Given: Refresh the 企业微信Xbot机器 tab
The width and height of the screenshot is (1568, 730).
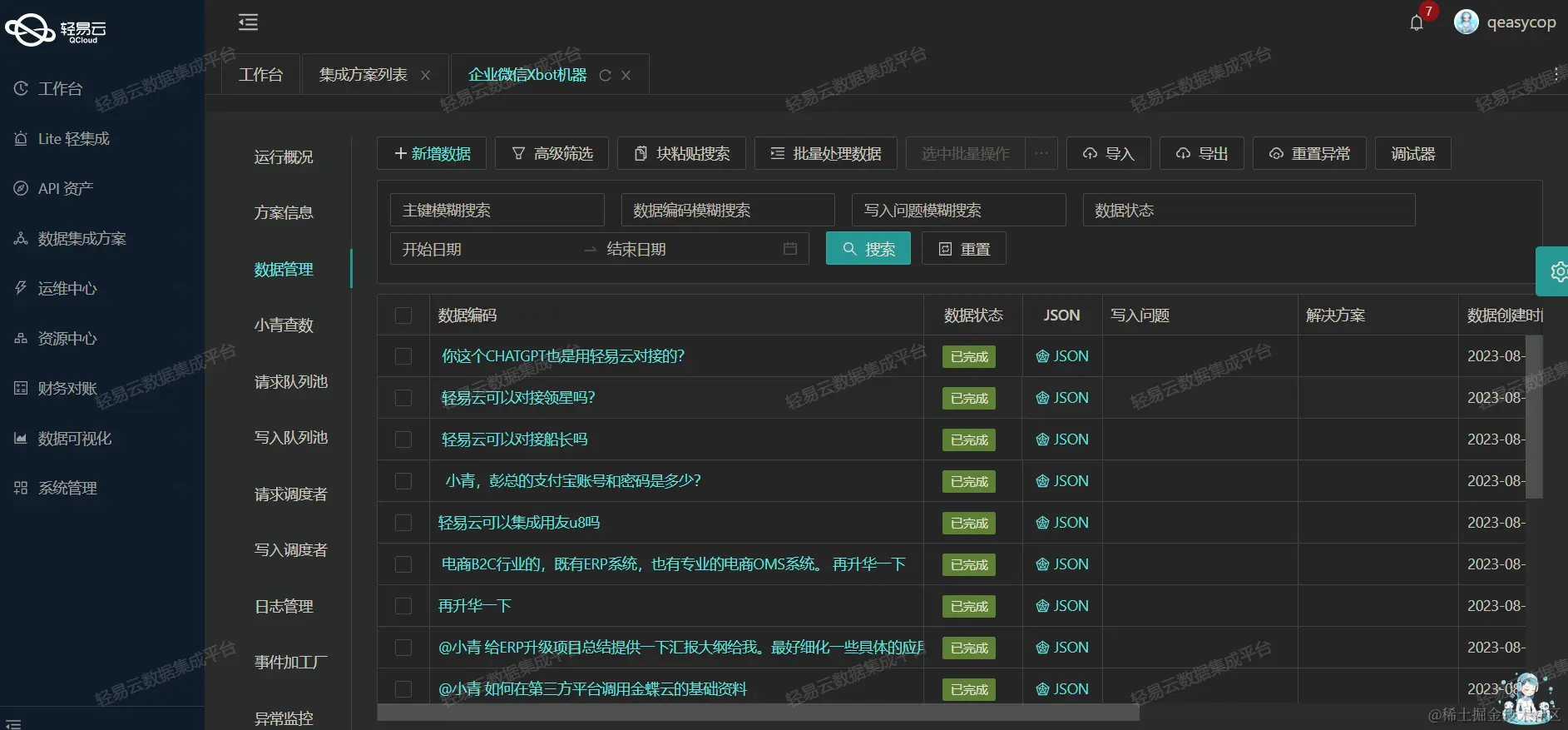Looking at the screenshot, I should point(605,76).
